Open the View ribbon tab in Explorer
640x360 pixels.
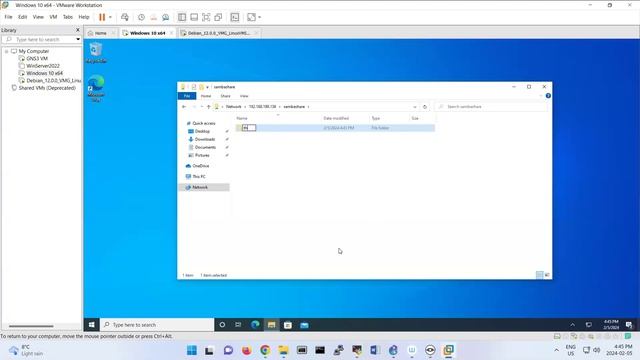(244, 96)
